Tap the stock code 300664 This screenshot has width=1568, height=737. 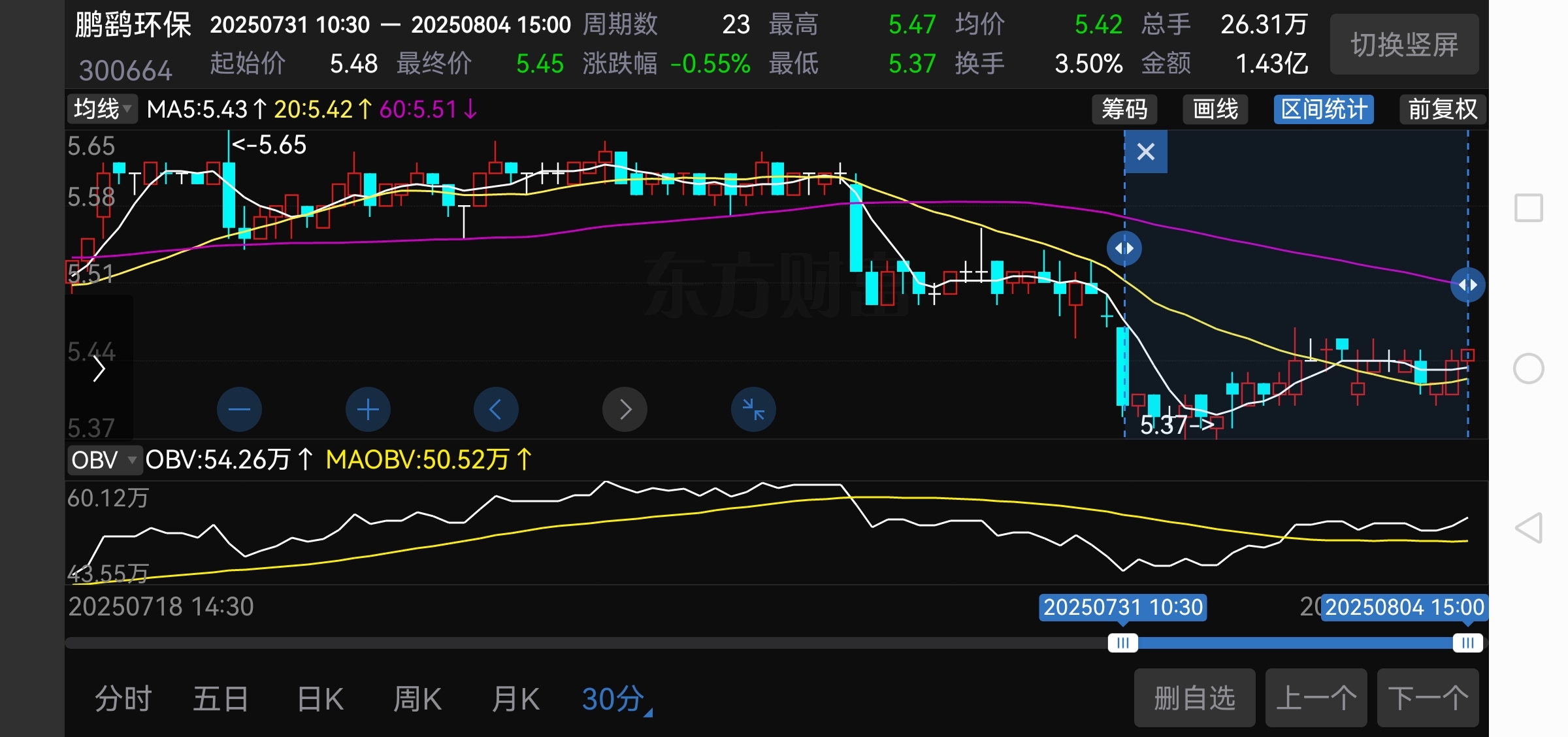[125, 70]
